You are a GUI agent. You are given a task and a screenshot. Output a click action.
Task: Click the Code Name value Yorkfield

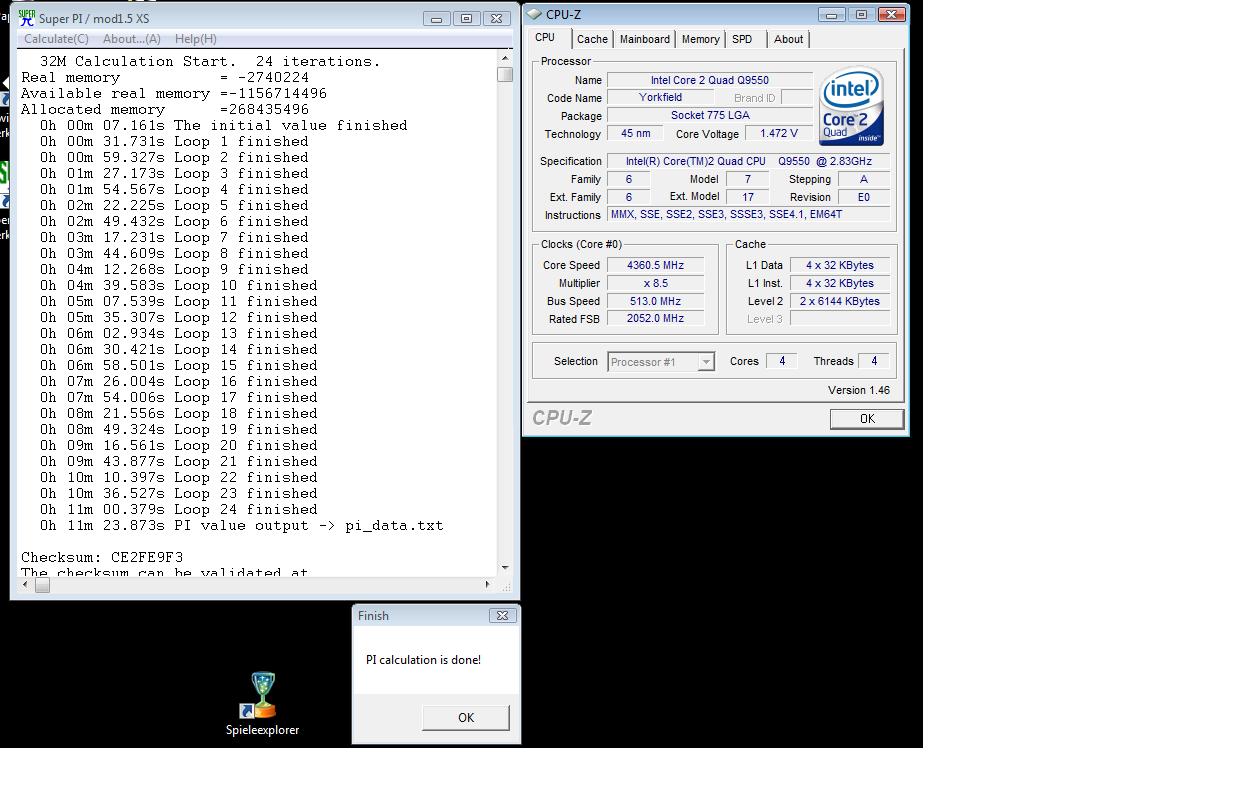[x=660, y=97]
